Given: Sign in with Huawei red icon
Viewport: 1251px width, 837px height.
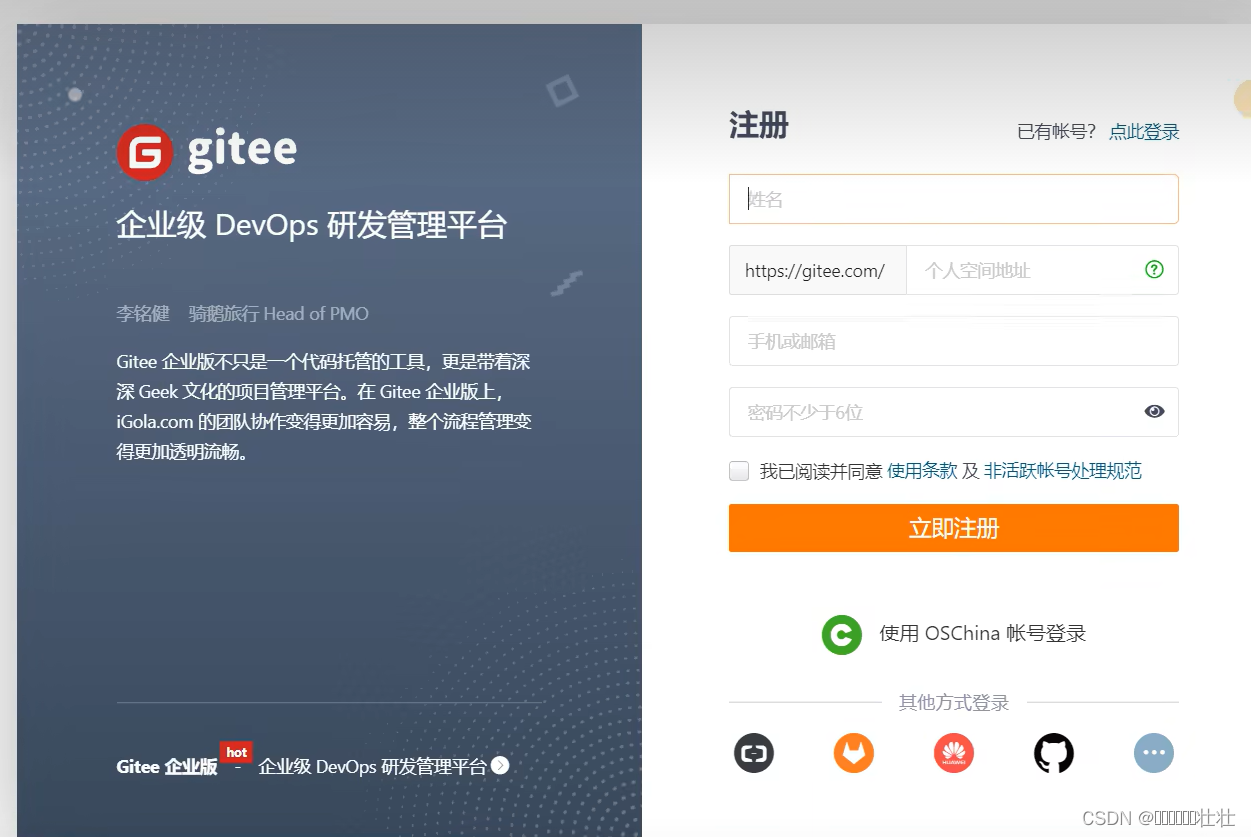Looking at the screenshot, I should pyautogui.click(x=954, y=753).
